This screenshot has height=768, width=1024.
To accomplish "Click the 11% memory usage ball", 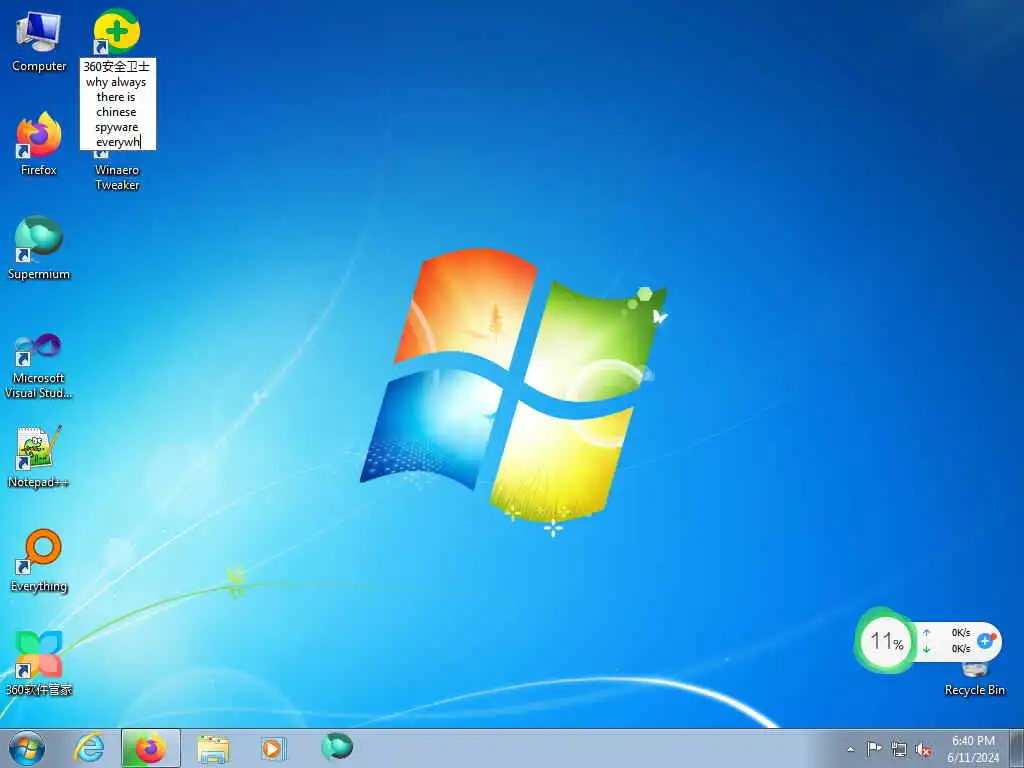I will 885,641.
